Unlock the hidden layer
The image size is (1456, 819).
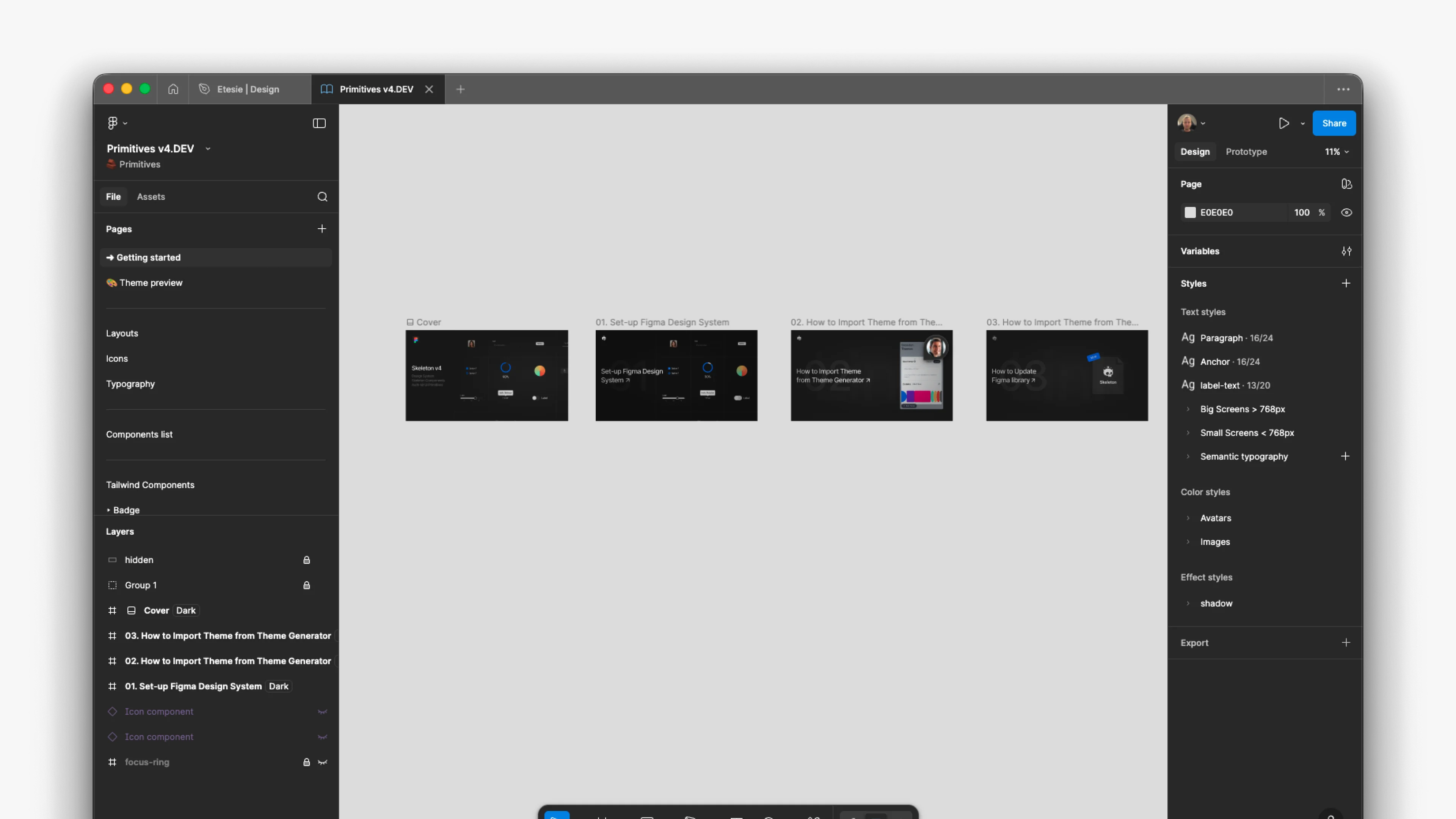[307, 560]
